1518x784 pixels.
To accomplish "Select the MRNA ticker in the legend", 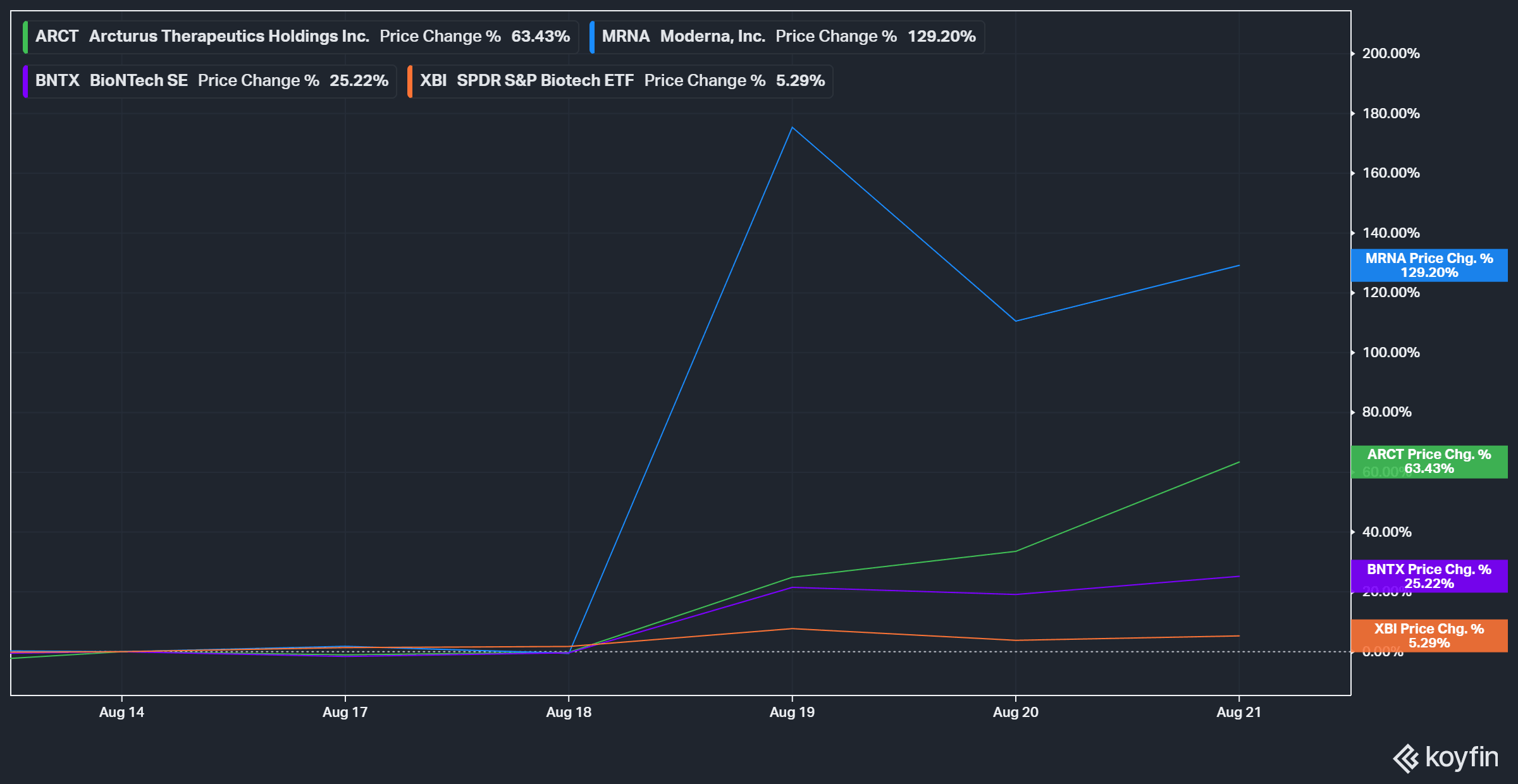I will coord(626,37).
